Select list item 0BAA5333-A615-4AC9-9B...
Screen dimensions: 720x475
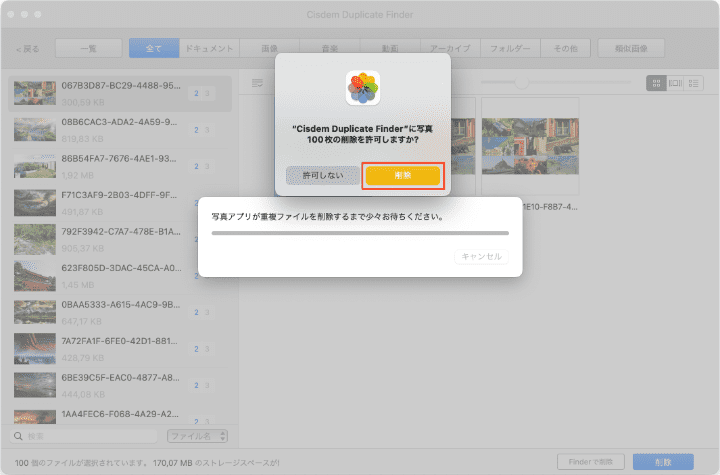click(x=120, y=312)
